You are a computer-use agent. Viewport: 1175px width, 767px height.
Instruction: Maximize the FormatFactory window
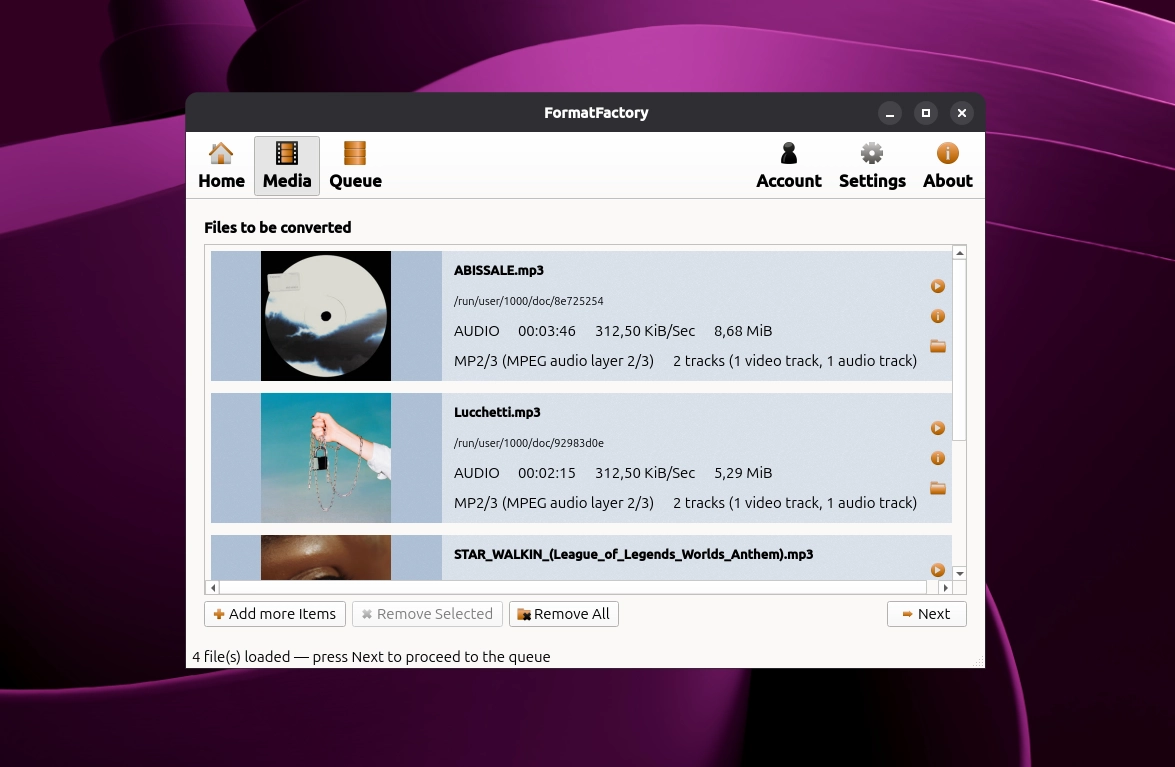coord(925,113)
